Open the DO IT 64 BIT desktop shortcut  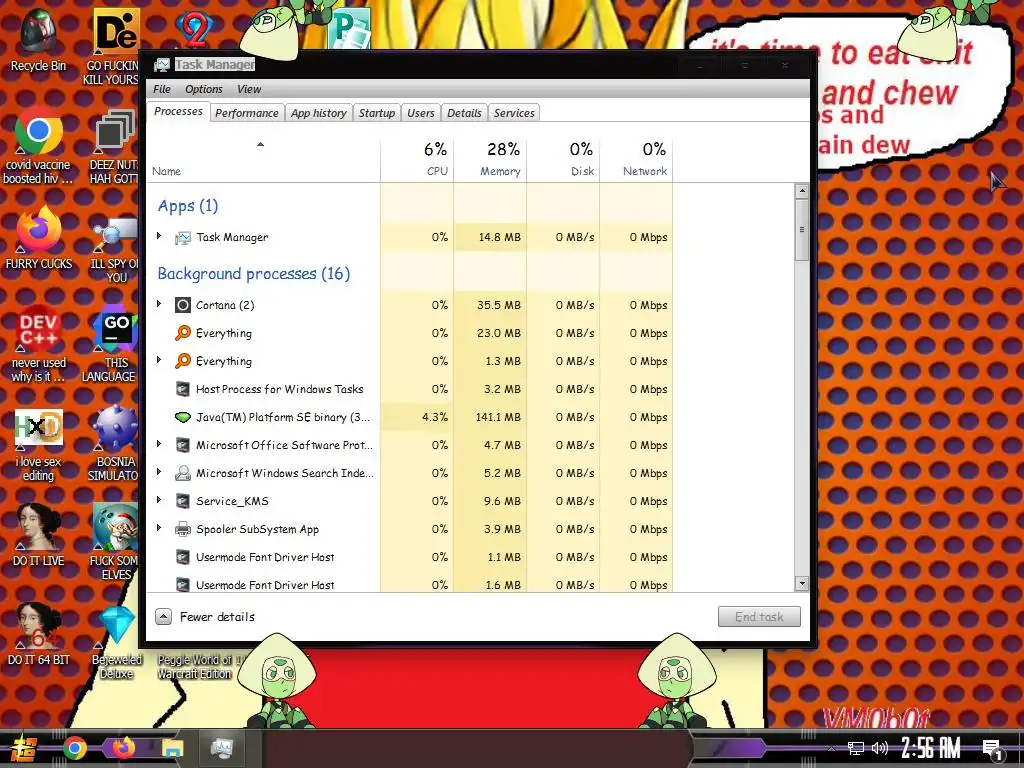pyautogui.click(x=39, y=635)
